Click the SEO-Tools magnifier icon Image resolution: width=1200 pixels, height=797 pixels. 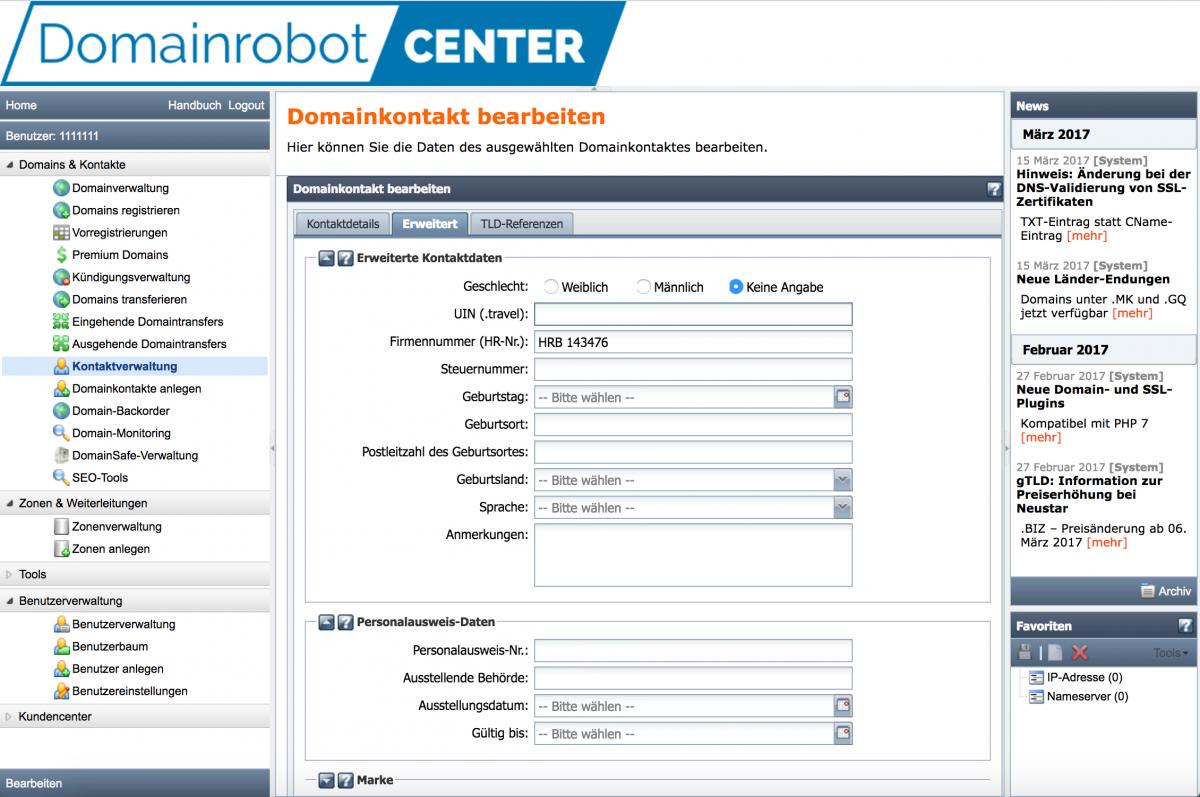click(62, 478)
